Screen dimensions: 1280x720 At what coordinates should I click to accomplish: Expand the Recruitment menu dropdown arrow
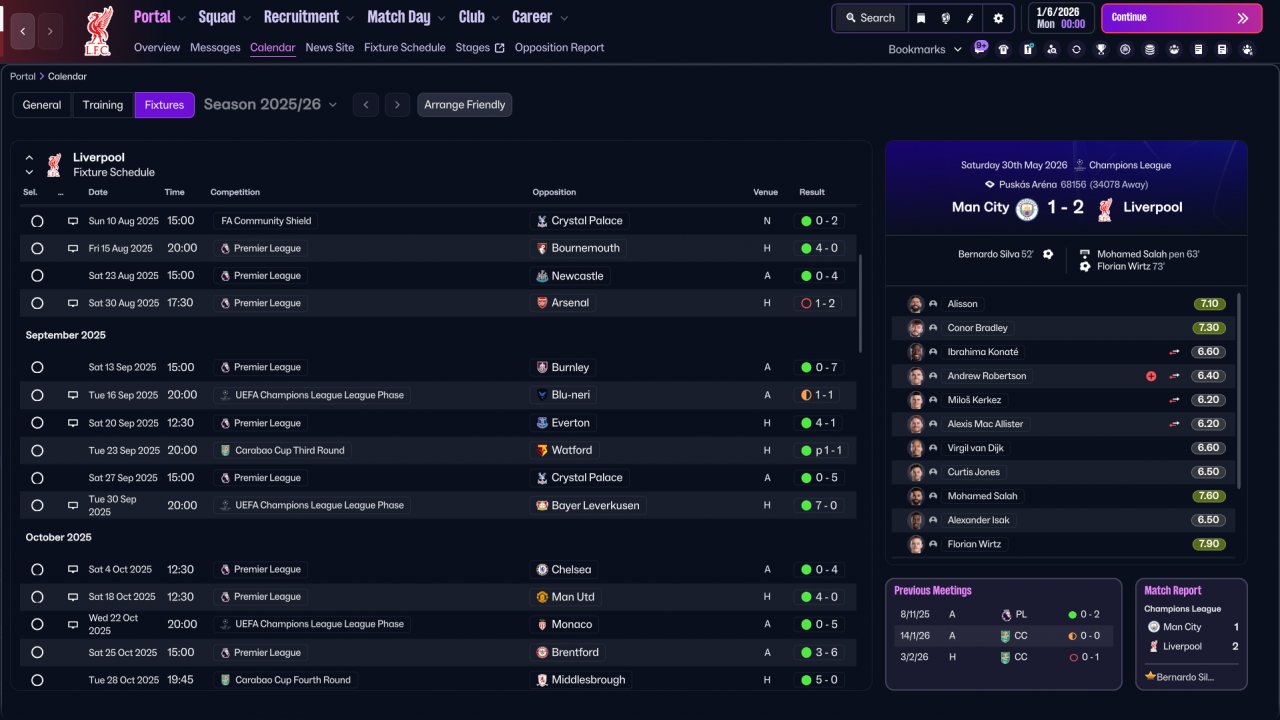click(349, 18)
